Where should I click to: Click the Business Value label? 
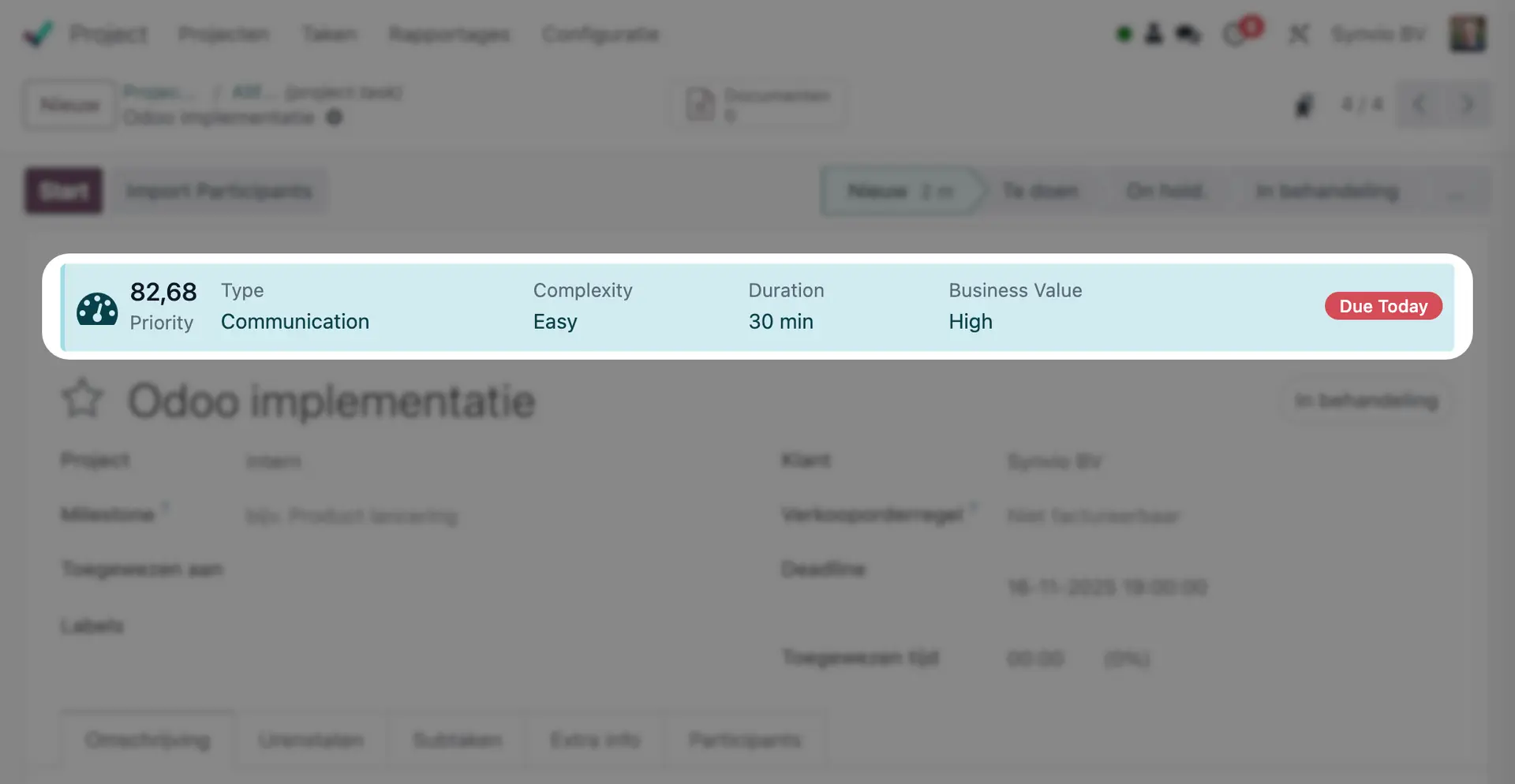[1016, 290]
